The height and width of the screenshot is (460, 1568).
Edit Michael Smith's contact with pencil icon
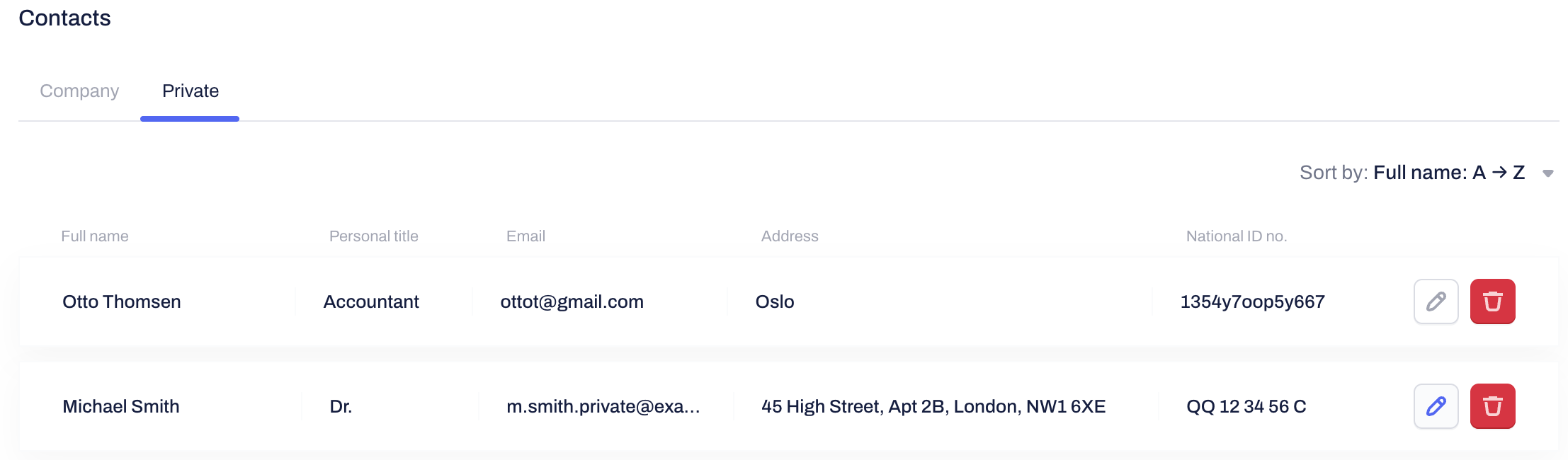pos(1436,406)
